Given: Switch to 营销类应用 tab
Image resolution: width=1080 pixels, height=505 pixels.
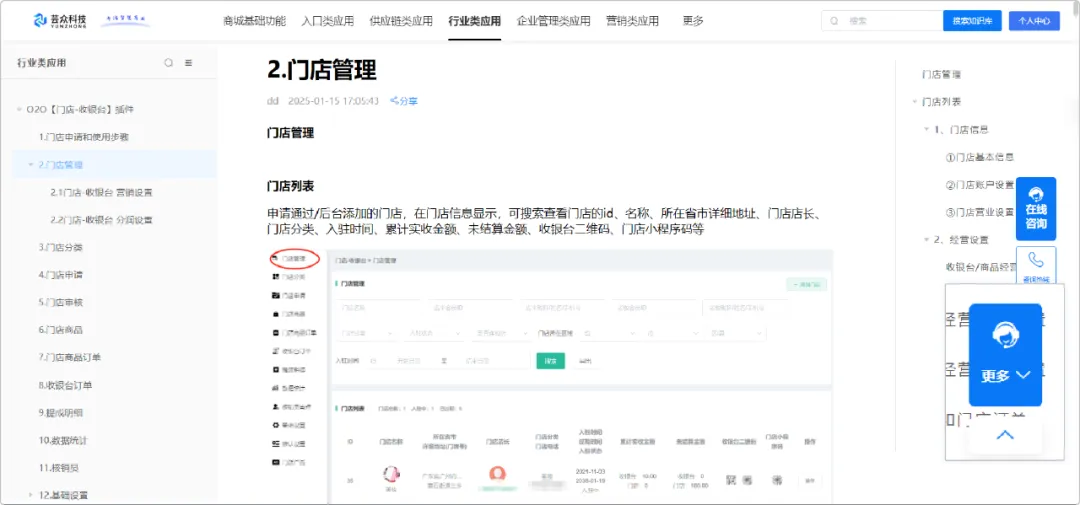Looking at the screenshot, I should coord(632,21).
